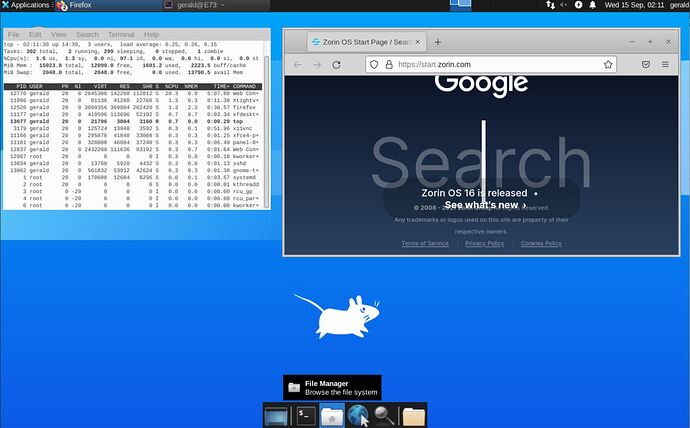690x428 pixels.
Task: Open terminal File menu
Action: [14, 34]
